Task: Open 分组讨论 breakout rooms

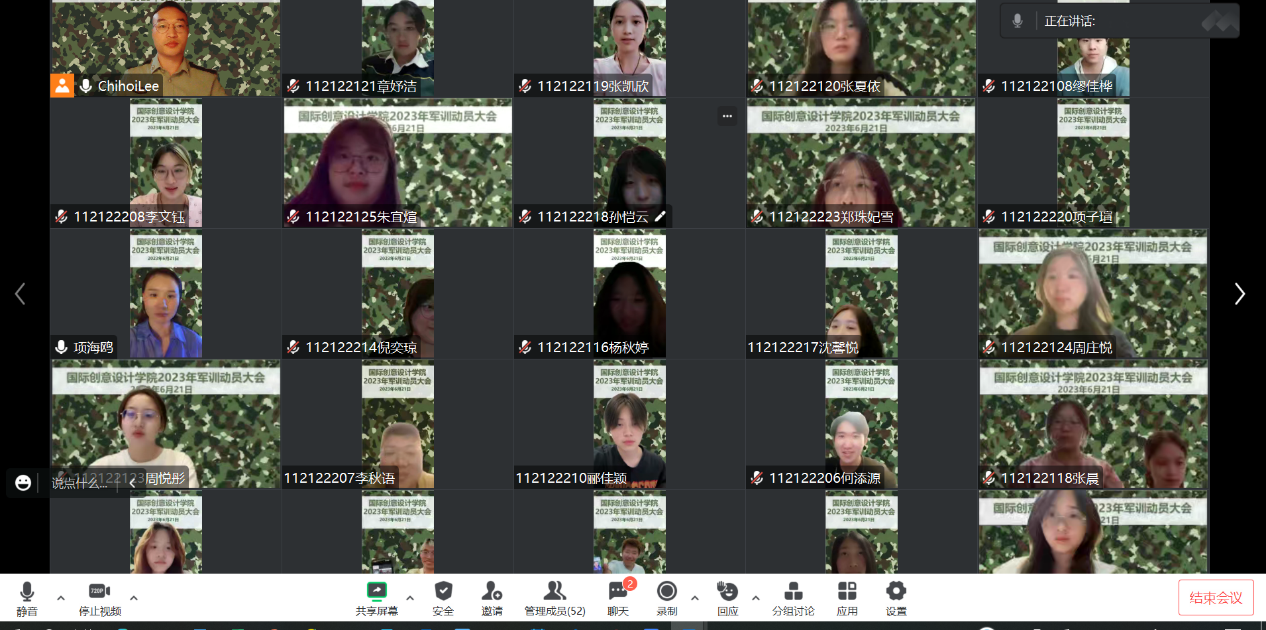Action: click(793, 597)
